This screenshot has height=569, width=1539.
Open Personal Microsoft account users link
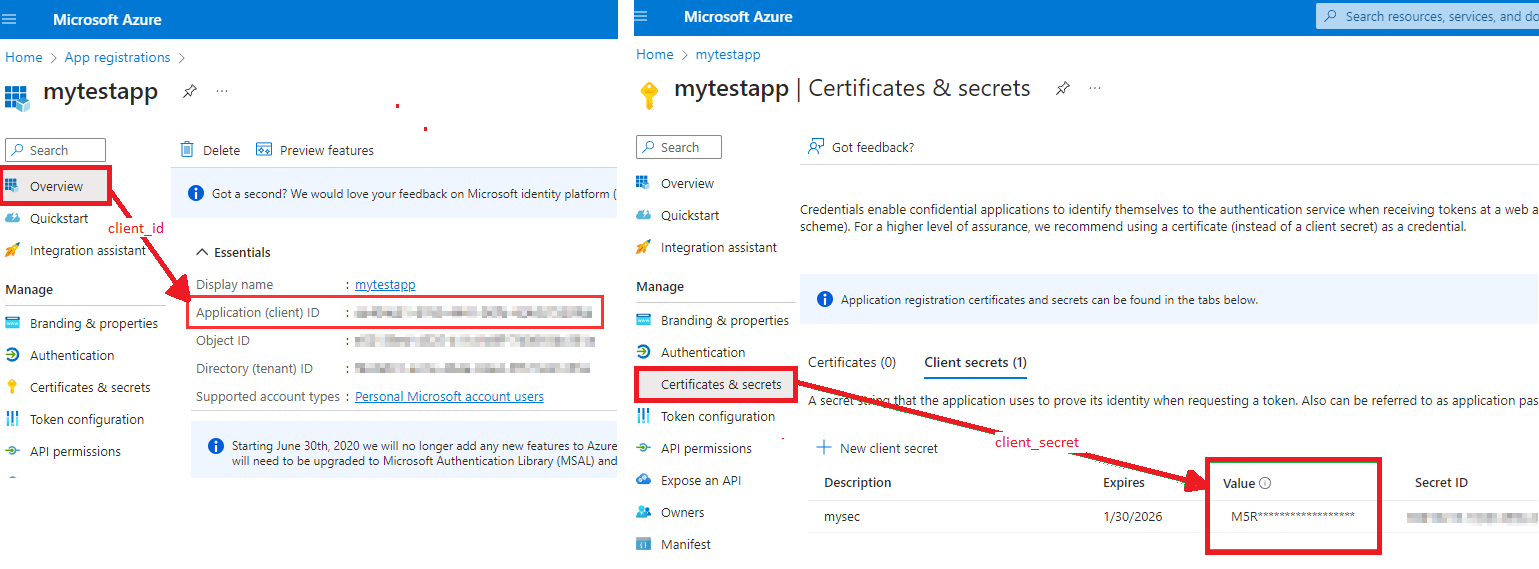click(449, 397)
